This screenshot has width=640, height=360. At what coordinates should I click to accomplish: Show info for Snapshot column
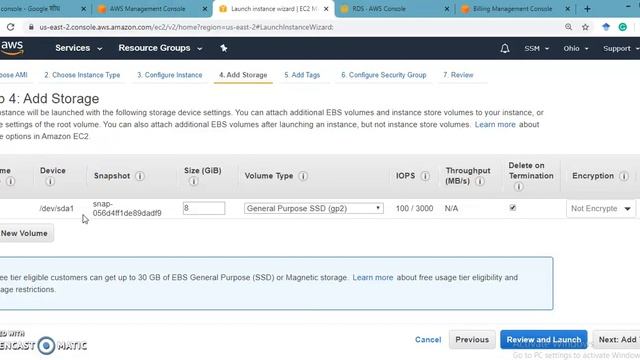pos(140,176)
